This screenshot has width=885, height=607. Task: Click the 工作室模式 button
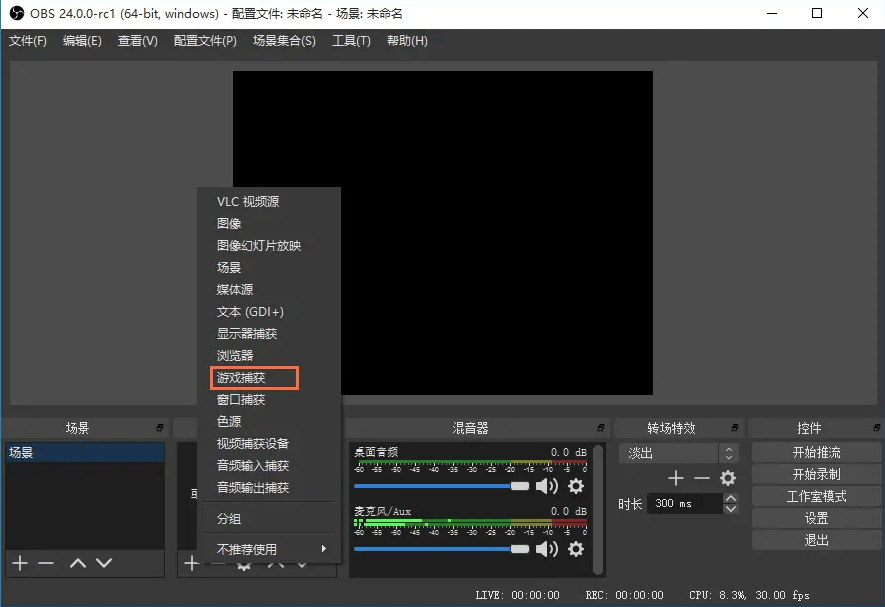point(816,496)
